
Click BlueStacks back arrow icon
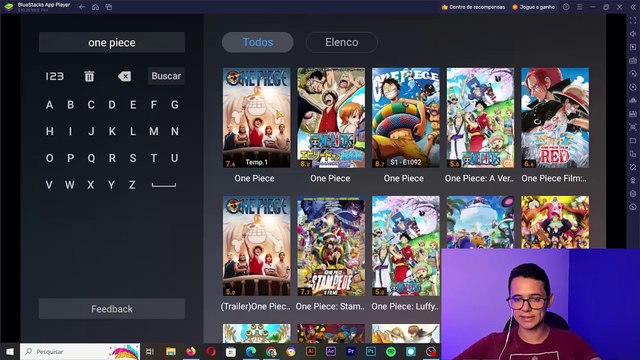(x=82, y=7)
